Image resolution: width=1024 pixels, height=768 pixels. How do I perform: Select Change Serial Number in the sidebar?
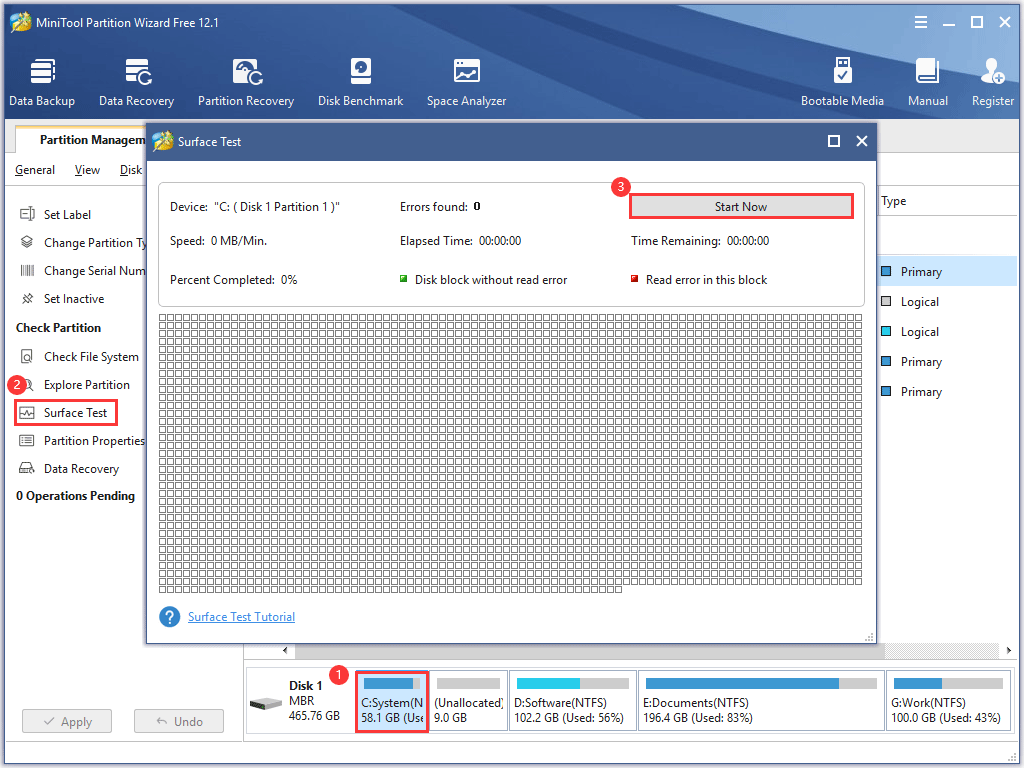pos(82,270)
